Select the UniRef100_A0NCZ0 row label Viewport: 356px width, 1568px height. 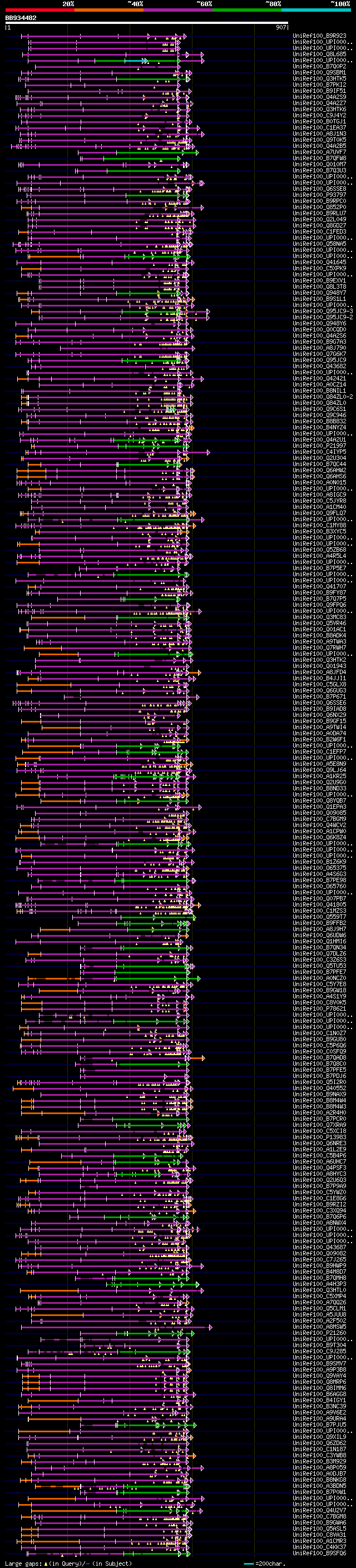319,978
